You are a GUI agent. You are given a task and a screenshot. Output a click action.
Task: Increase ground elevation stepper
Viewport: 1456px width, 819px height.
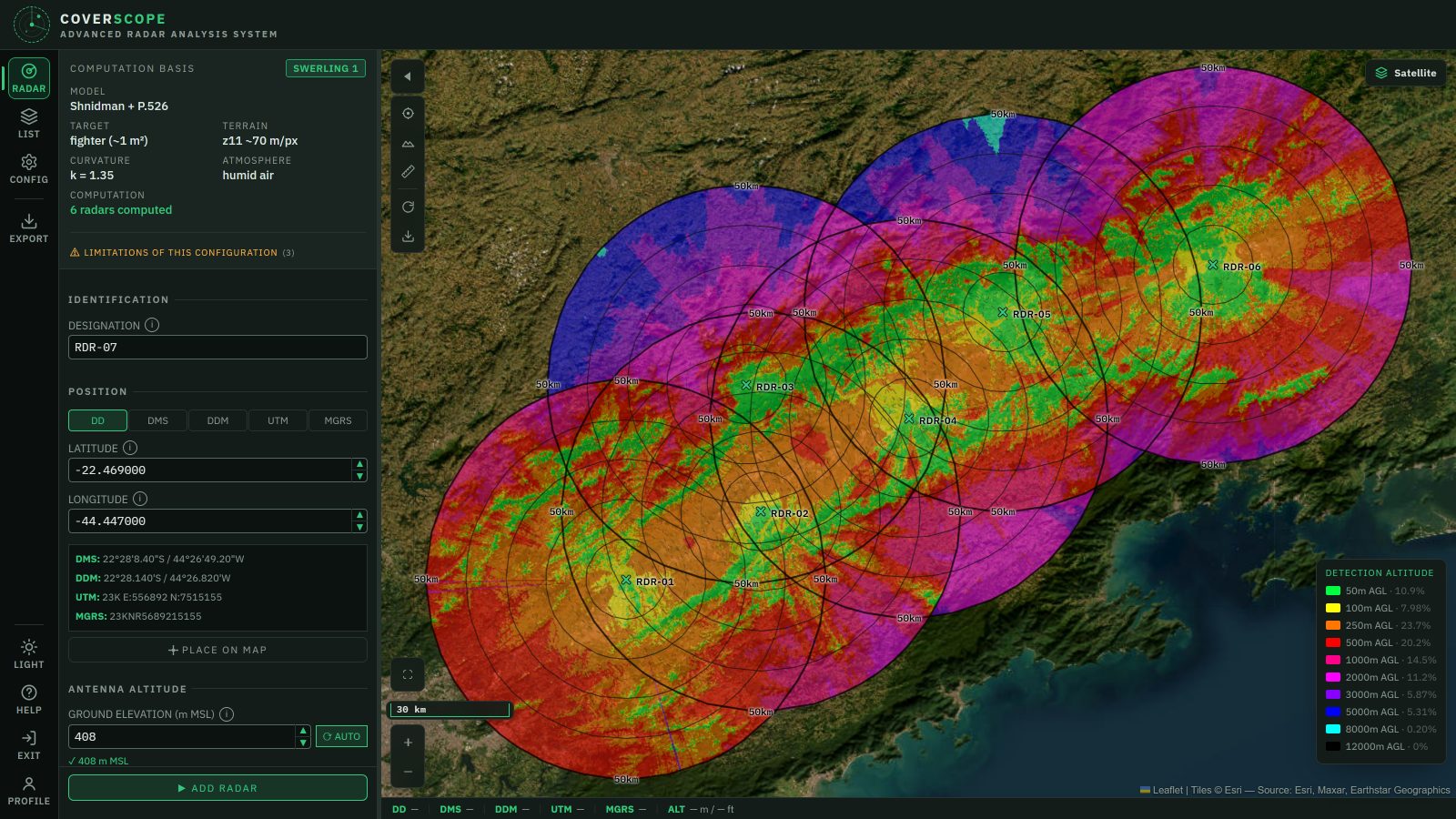coord(303,731)
